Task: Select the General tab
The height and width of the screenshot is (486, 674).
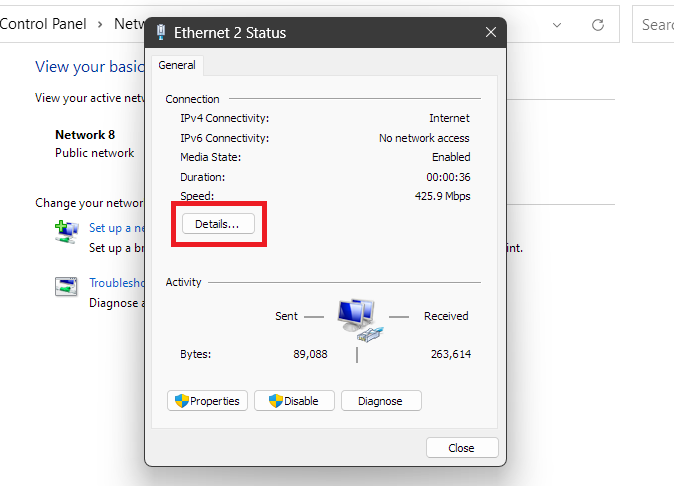Action: tap(177, 66)
